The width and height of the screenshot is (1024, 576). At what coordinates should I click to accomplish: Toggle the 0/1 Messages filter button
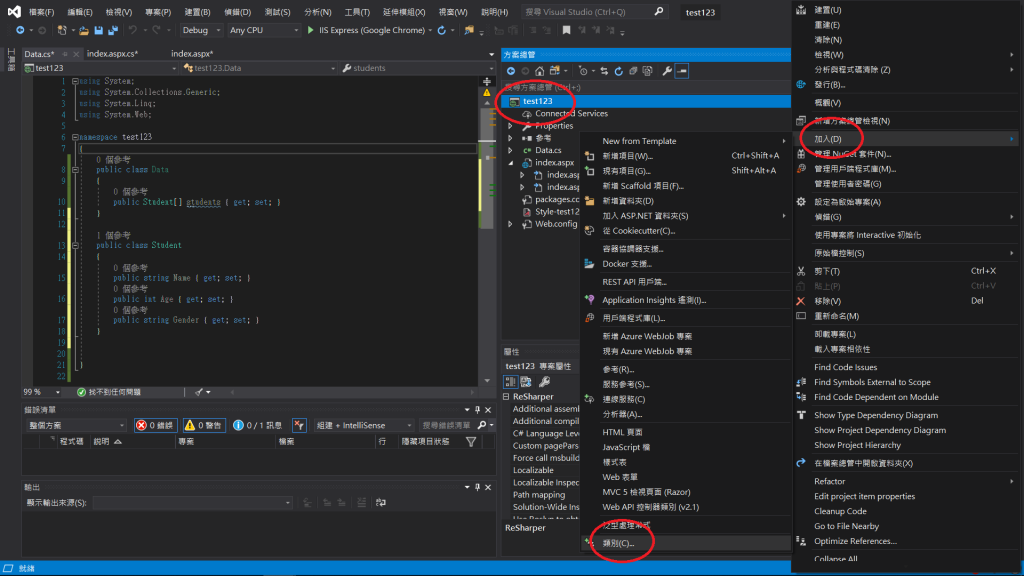coord(257,425)
